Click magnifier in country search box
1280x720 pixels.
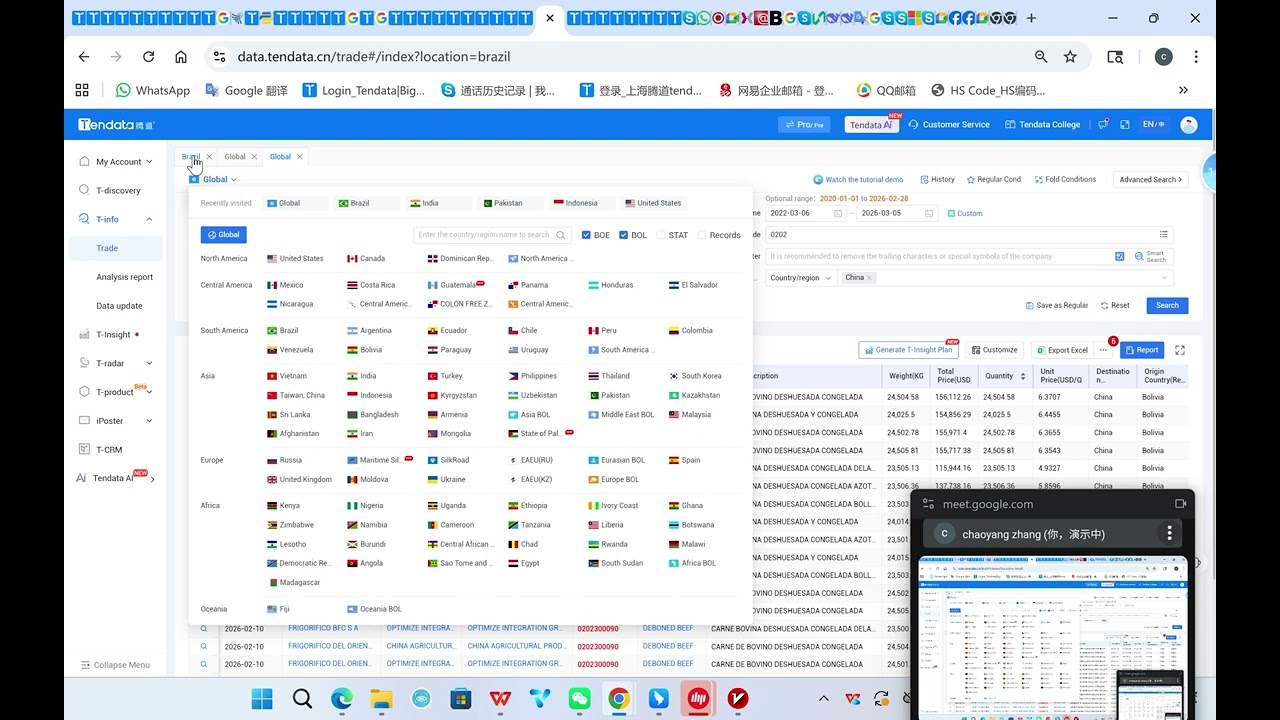pos(561,235)
